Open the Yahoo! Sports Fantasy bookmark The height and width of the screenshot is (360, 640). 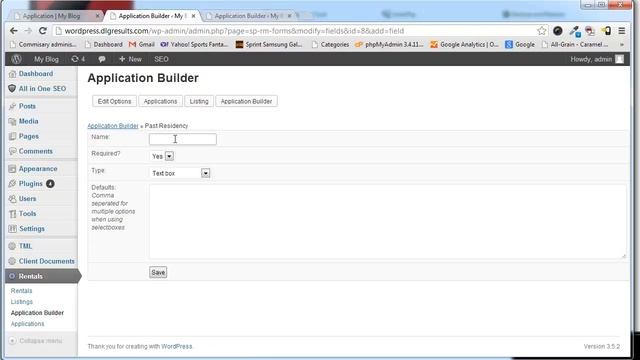[194, 44]
